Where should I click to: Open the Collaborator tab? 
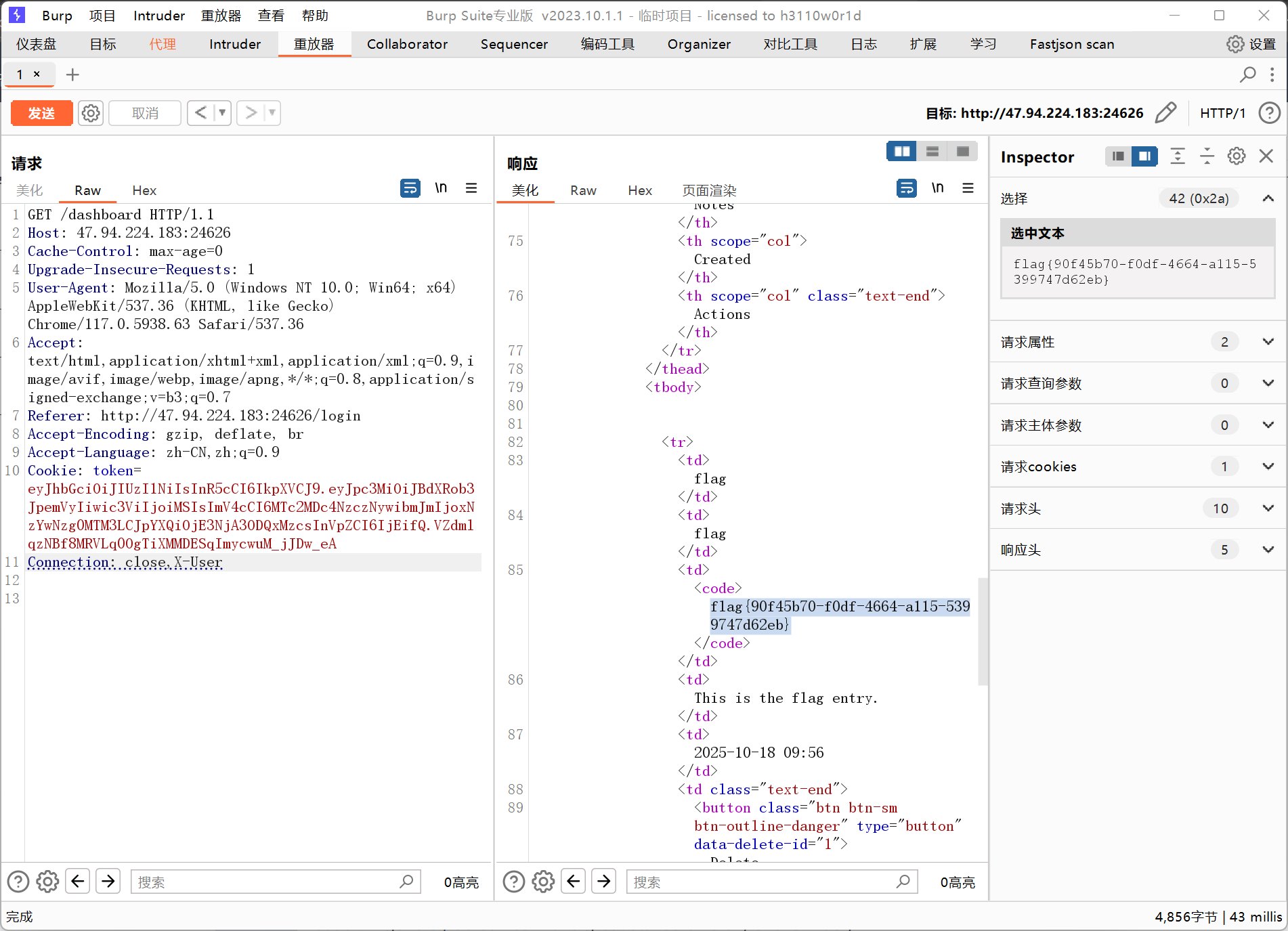407,44
